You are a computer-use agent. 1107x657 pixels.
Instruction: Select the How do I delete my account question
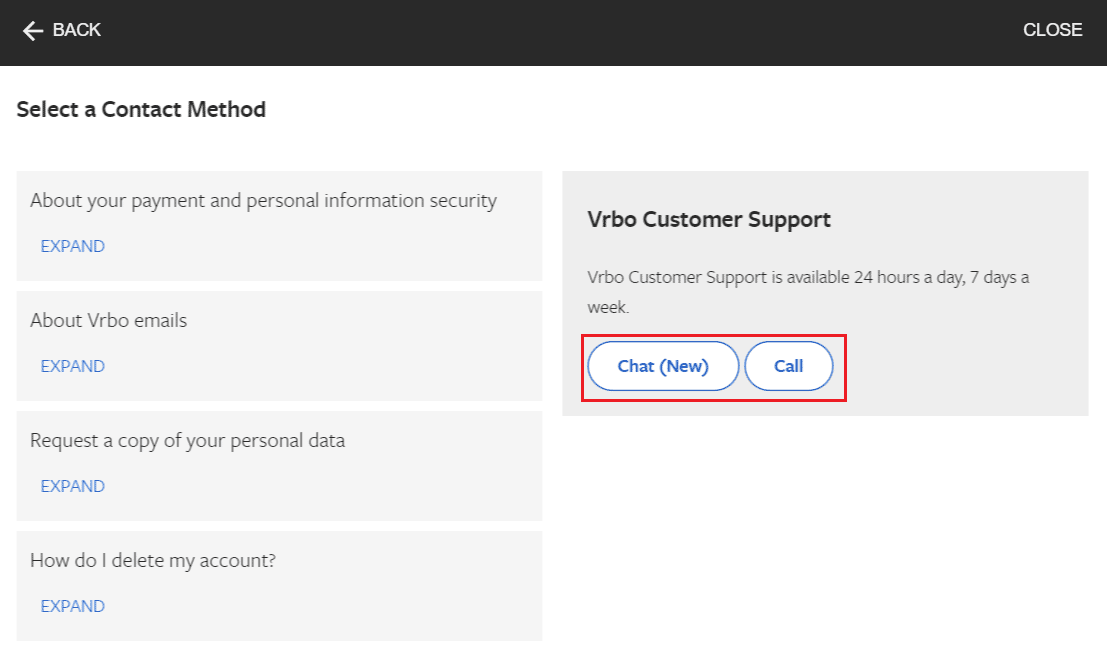point(153,561)
